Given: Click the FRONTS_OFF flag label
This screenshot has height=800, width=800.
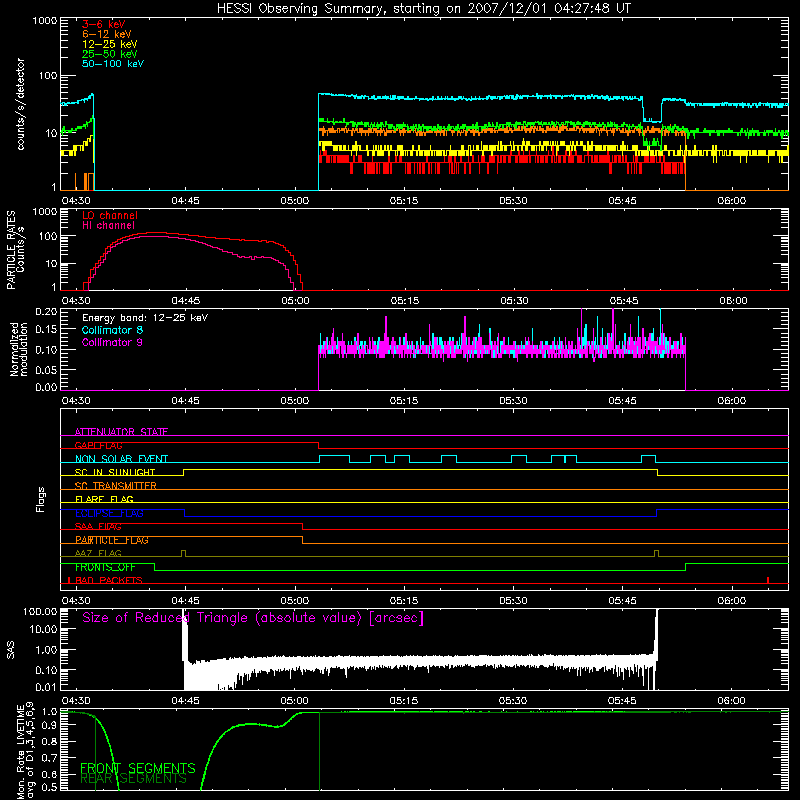Looking at the screenshot, I should [x=105, y=567].
